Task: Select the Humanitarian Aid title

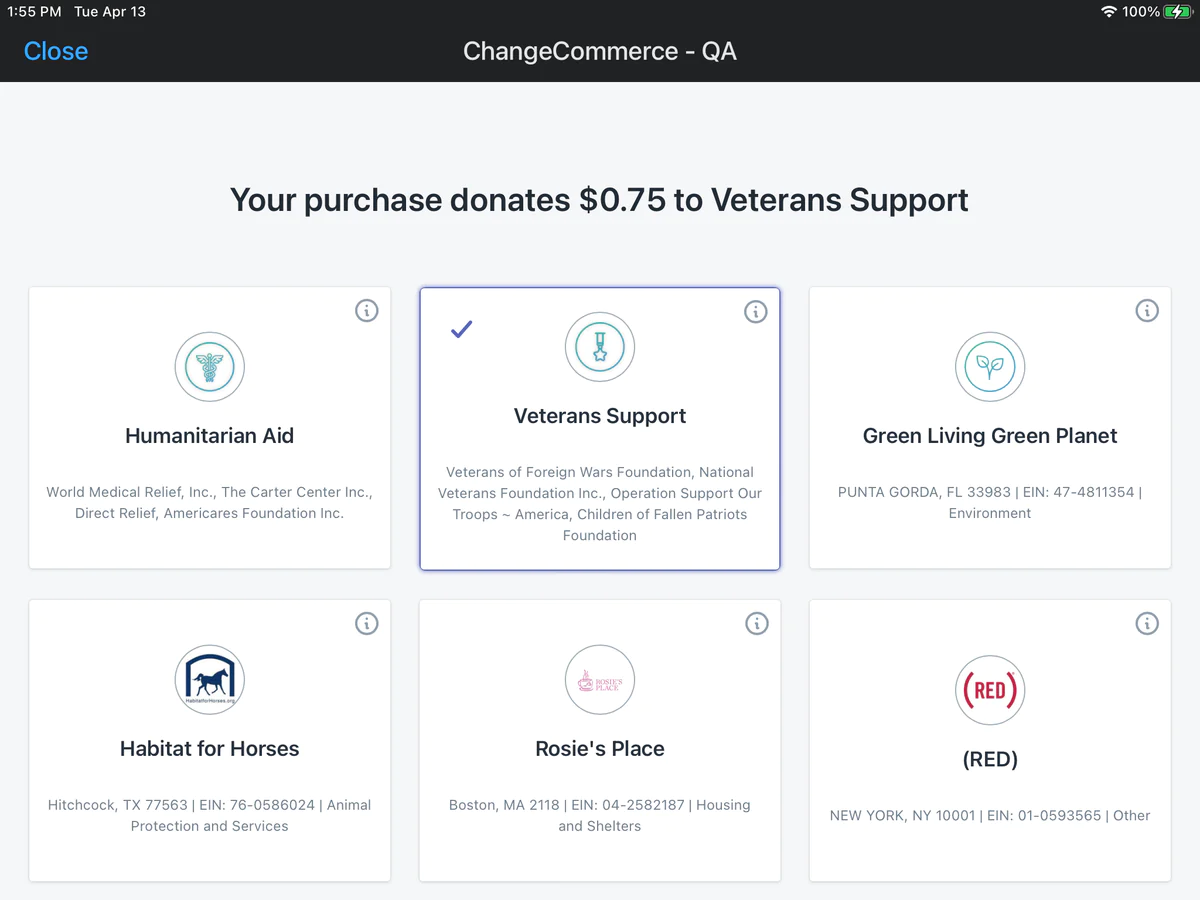Action: click(210, 436)
